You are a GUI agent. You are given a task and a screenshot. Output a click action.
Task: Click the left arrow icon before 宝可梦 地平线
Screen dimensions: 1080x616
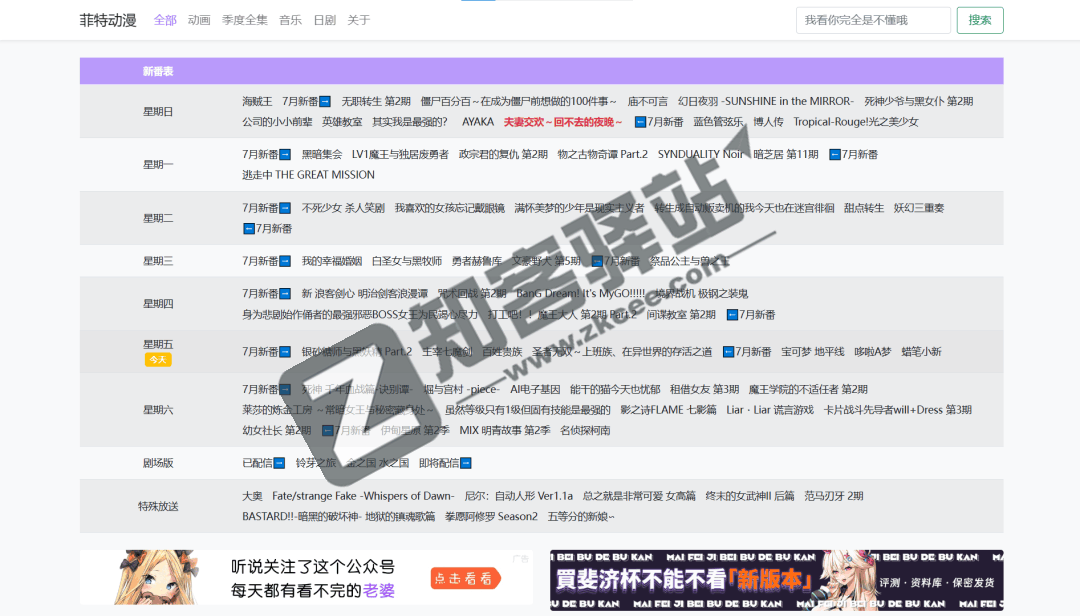tap(729, 352)
